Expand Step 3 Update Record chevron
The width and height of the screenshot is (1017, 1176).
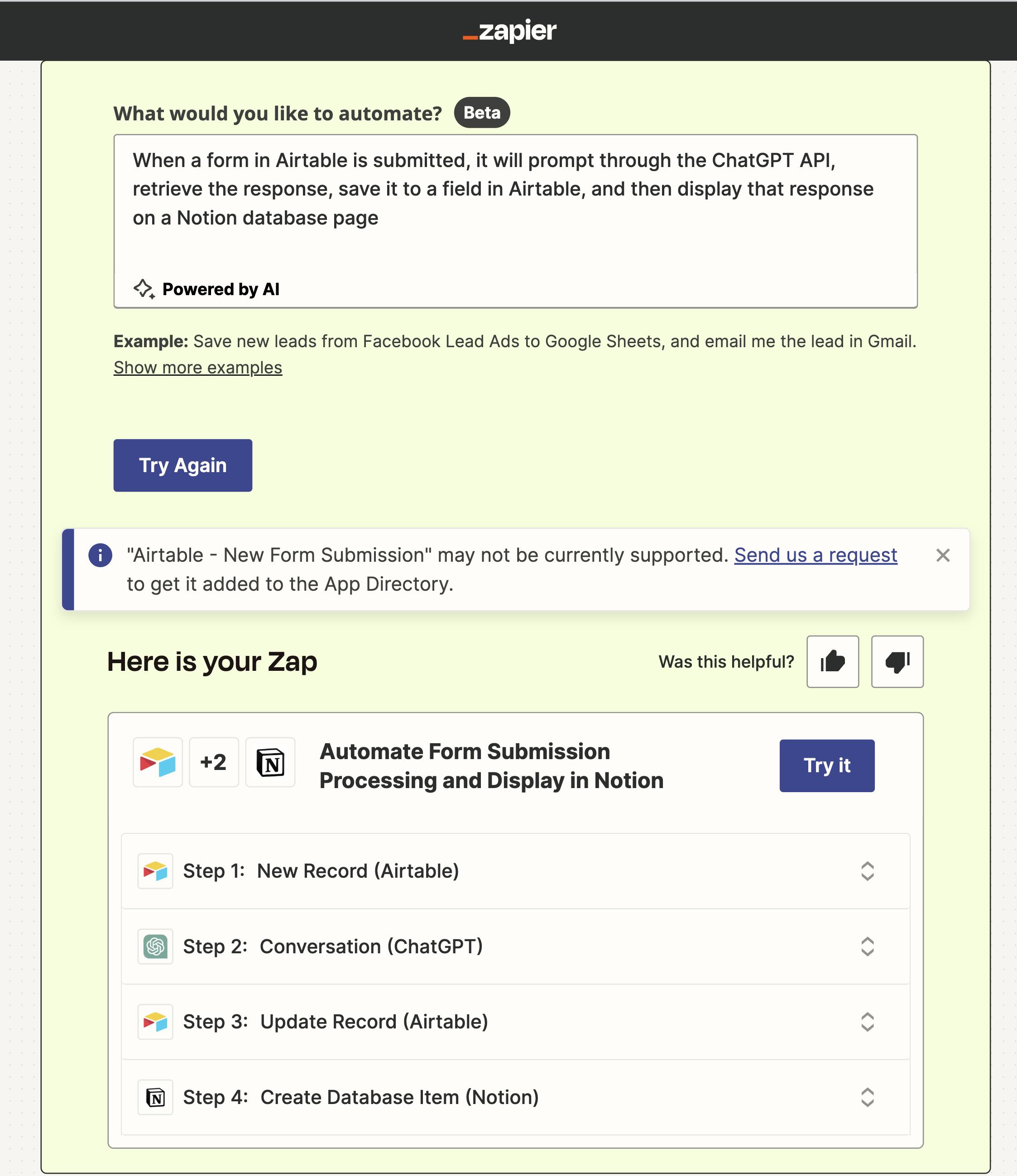click(867, 1022)
